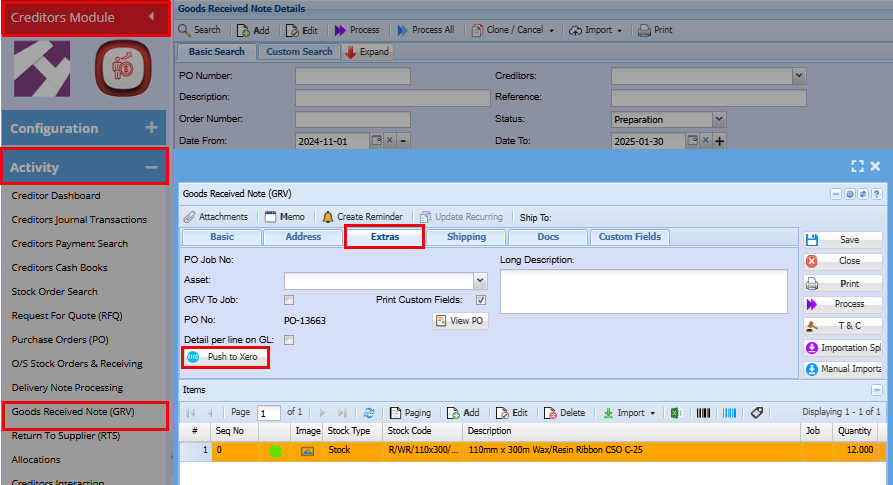
Task: Click the Memo icon in GRV toolbar
Action: 269,217
